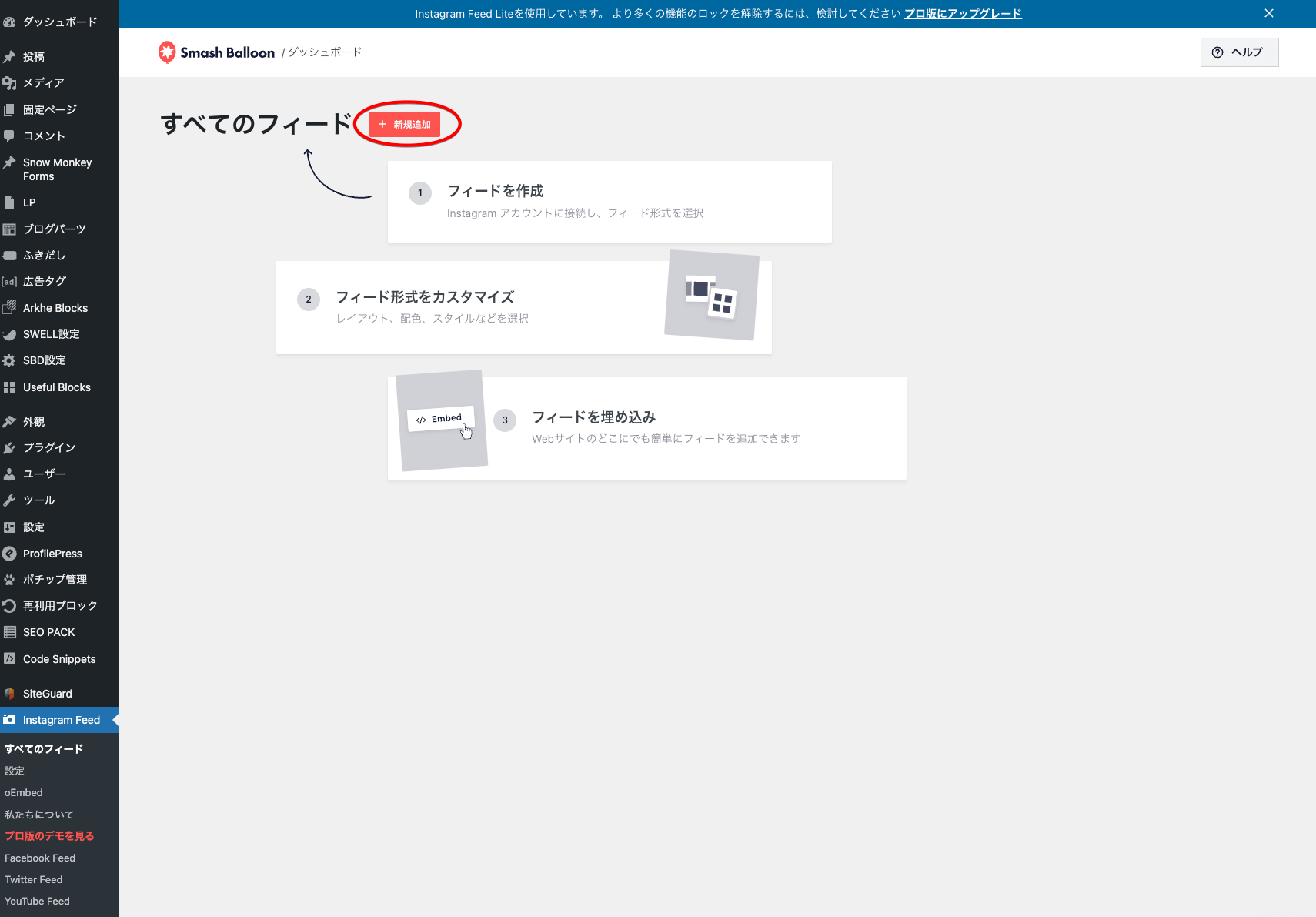
Task: Follow the プロ版にアップグレード link
Action: [x=963, y=14]
